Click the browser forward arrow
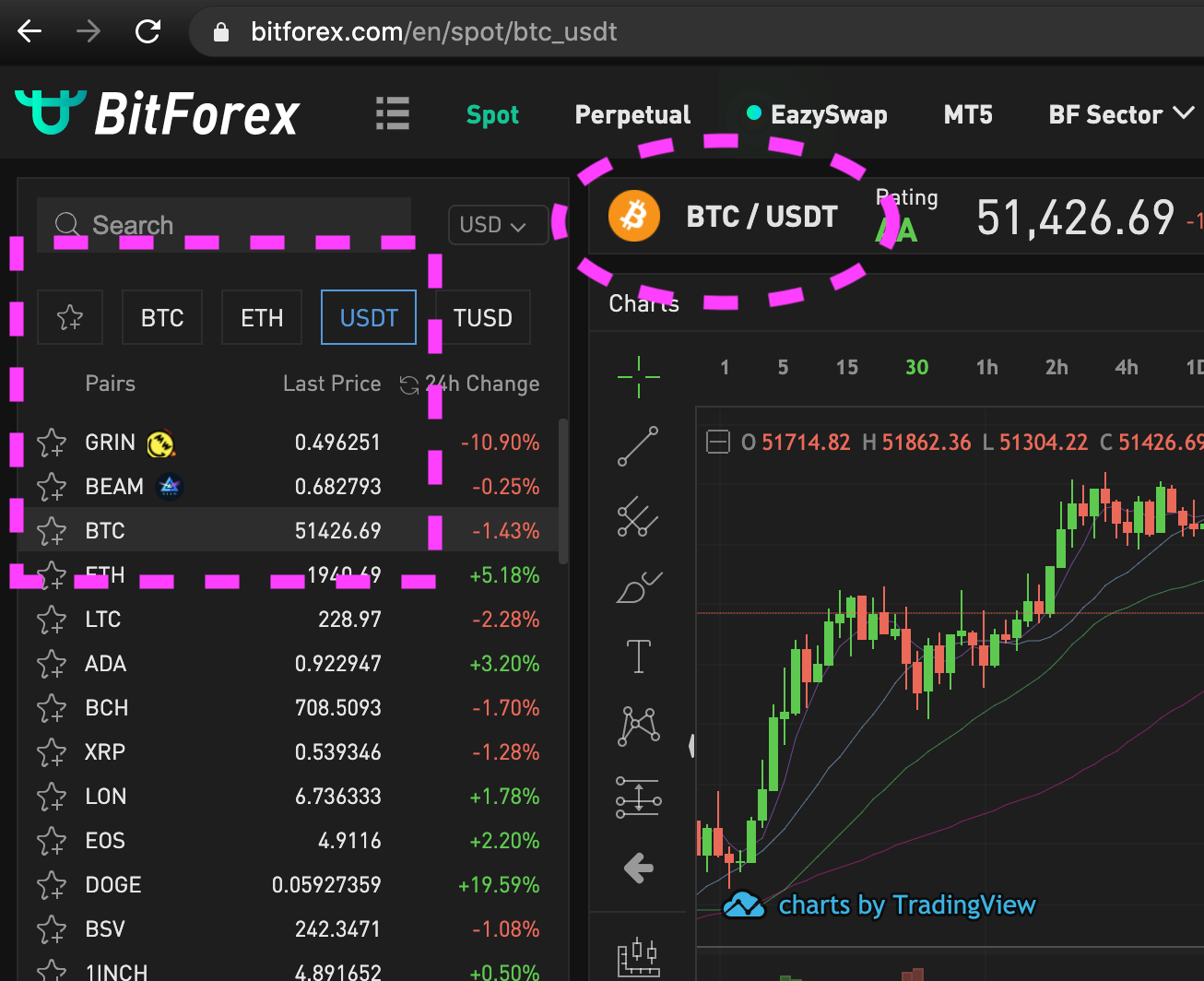The image size is (1204, 981). point(89,31)
